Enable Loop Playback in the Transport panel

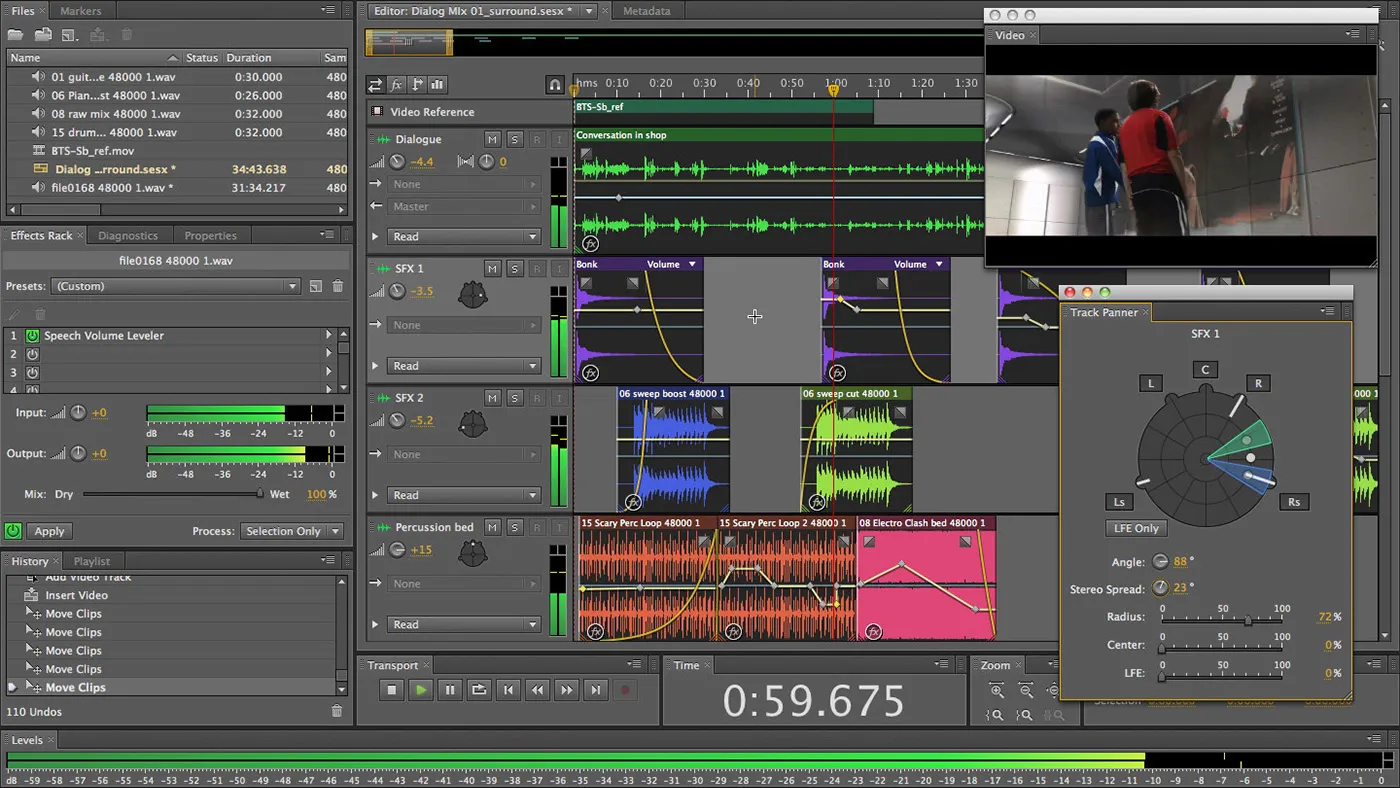[481, 689]
